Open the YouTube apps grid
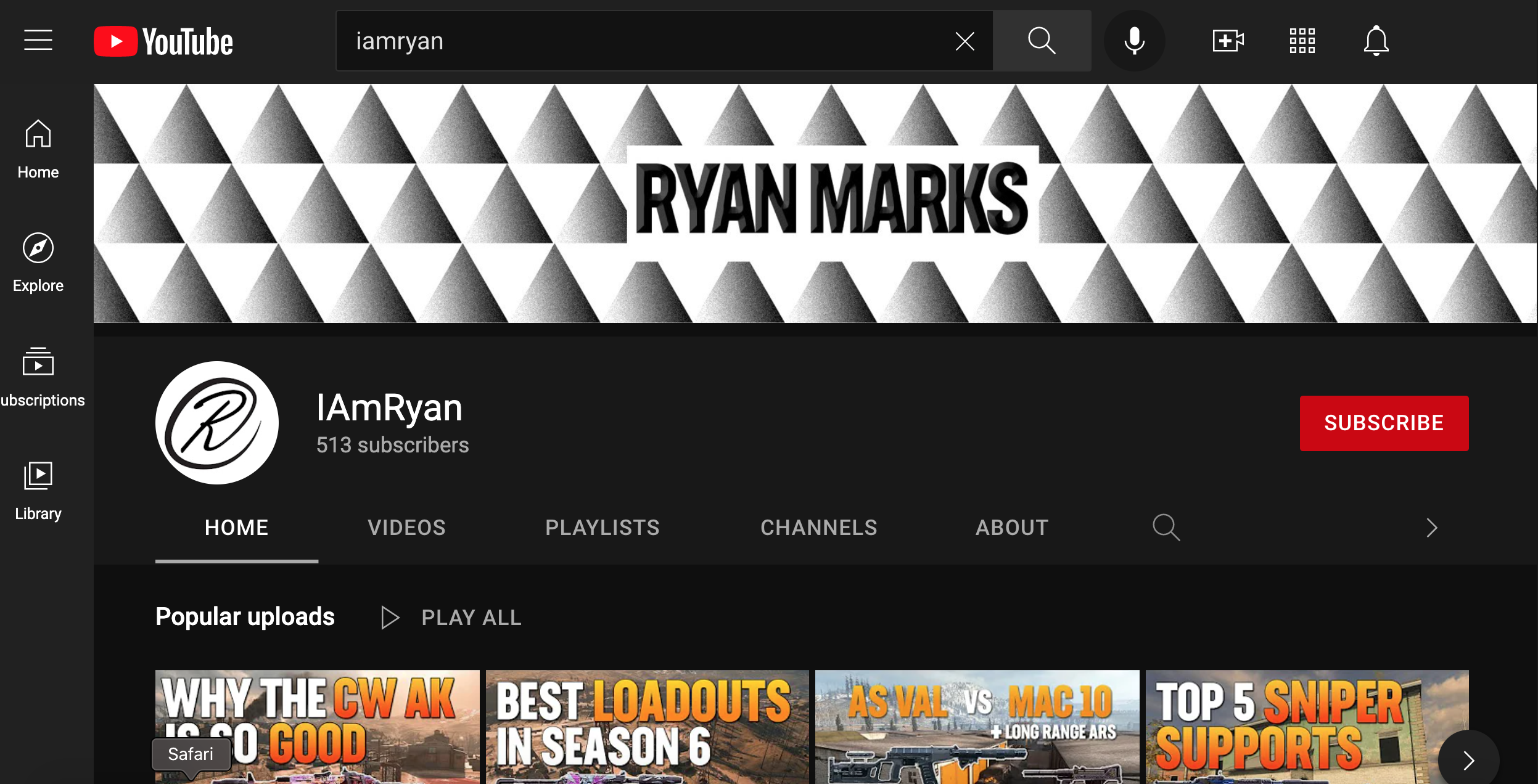Image resolution: width=1538 pixels, height=784 pixels. (1302, 41)
